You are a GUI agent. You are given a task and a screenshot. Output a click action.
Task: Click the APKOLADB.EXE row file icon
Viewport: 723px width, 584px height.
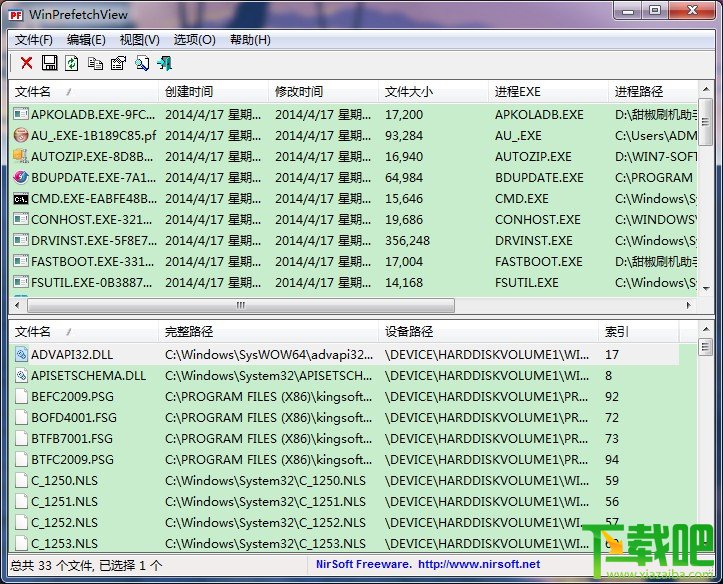21,114
